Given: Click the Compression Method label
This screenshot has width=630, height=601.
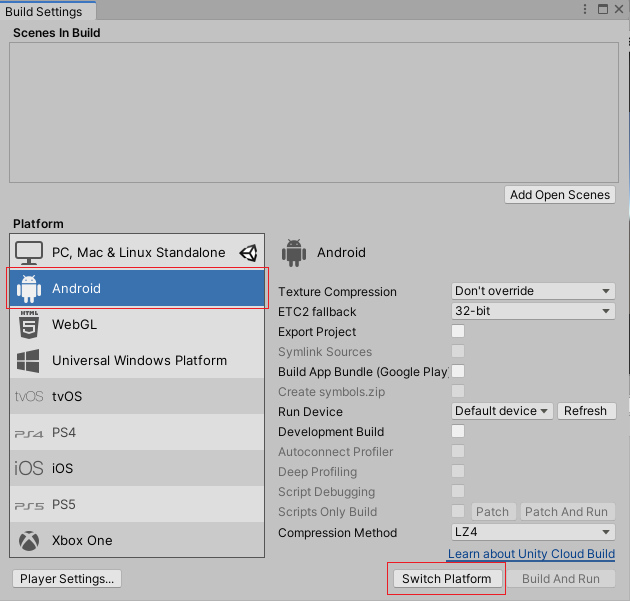Looking at the screenshot, I should (x=338, y=533).
